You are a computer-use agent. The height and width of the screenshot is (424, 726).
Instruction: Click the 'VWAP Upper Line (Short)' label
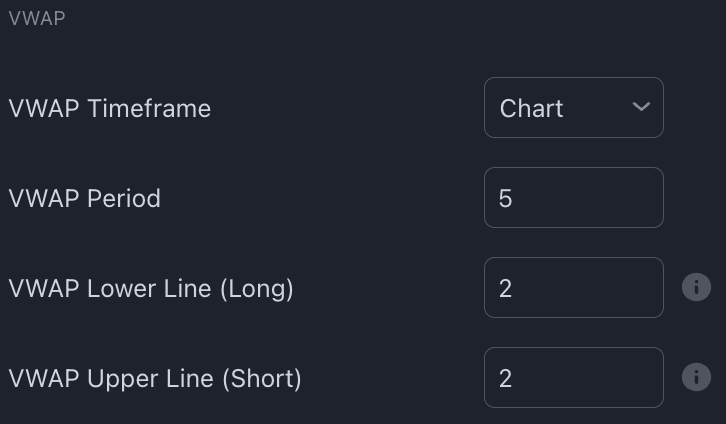(x=155, y=378)
